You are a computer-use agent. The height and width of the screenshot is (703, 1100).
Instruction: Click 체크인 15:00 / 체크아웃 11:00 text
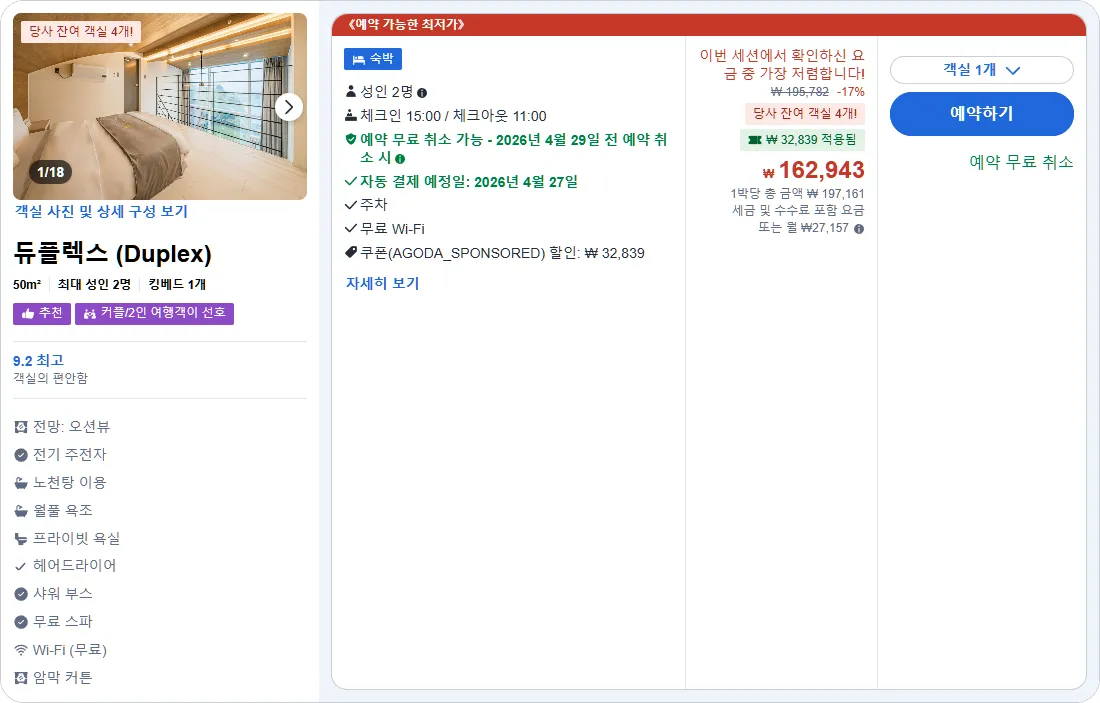(x=453, y=116)
